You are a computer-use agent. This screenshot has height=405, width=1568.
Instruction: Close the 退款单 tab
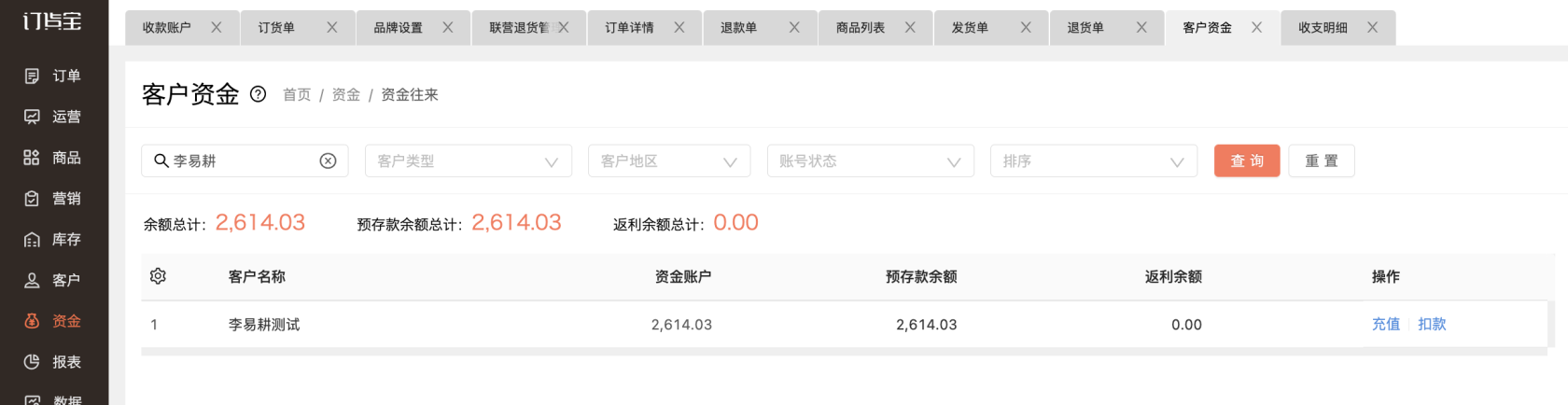tap(794, 28)
